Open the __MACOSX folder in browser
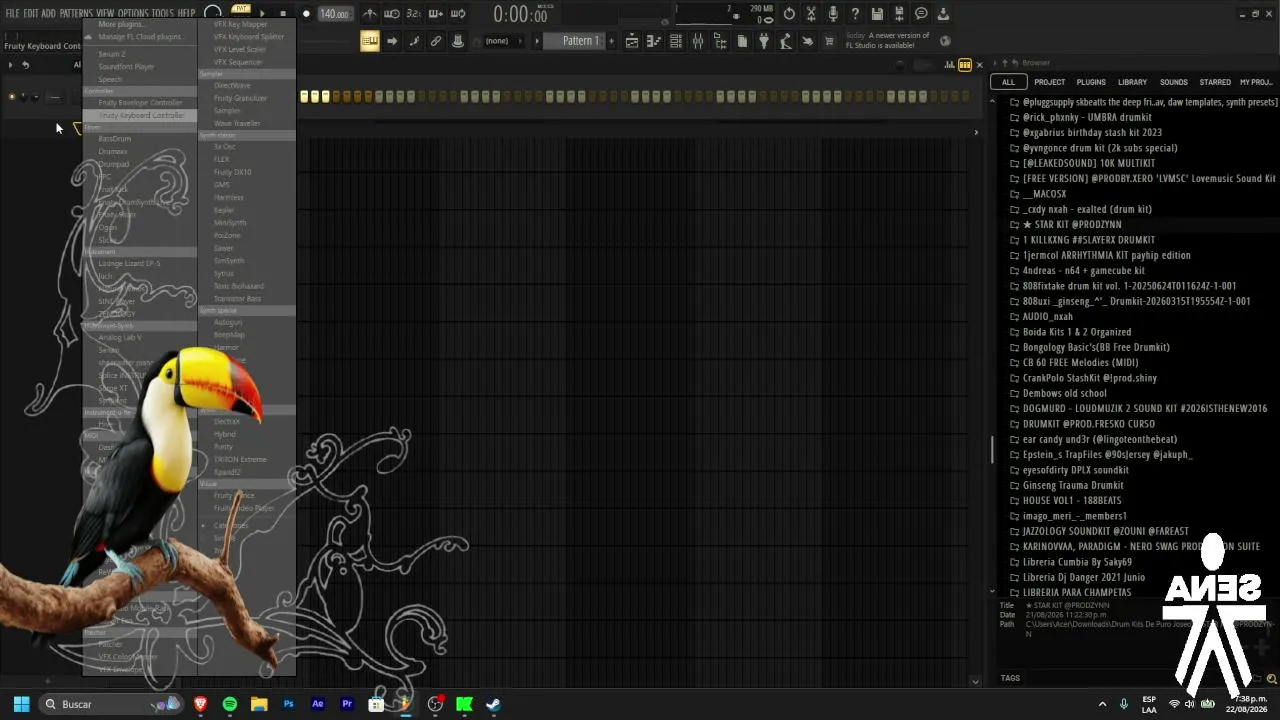 [x=1044, y=194]
